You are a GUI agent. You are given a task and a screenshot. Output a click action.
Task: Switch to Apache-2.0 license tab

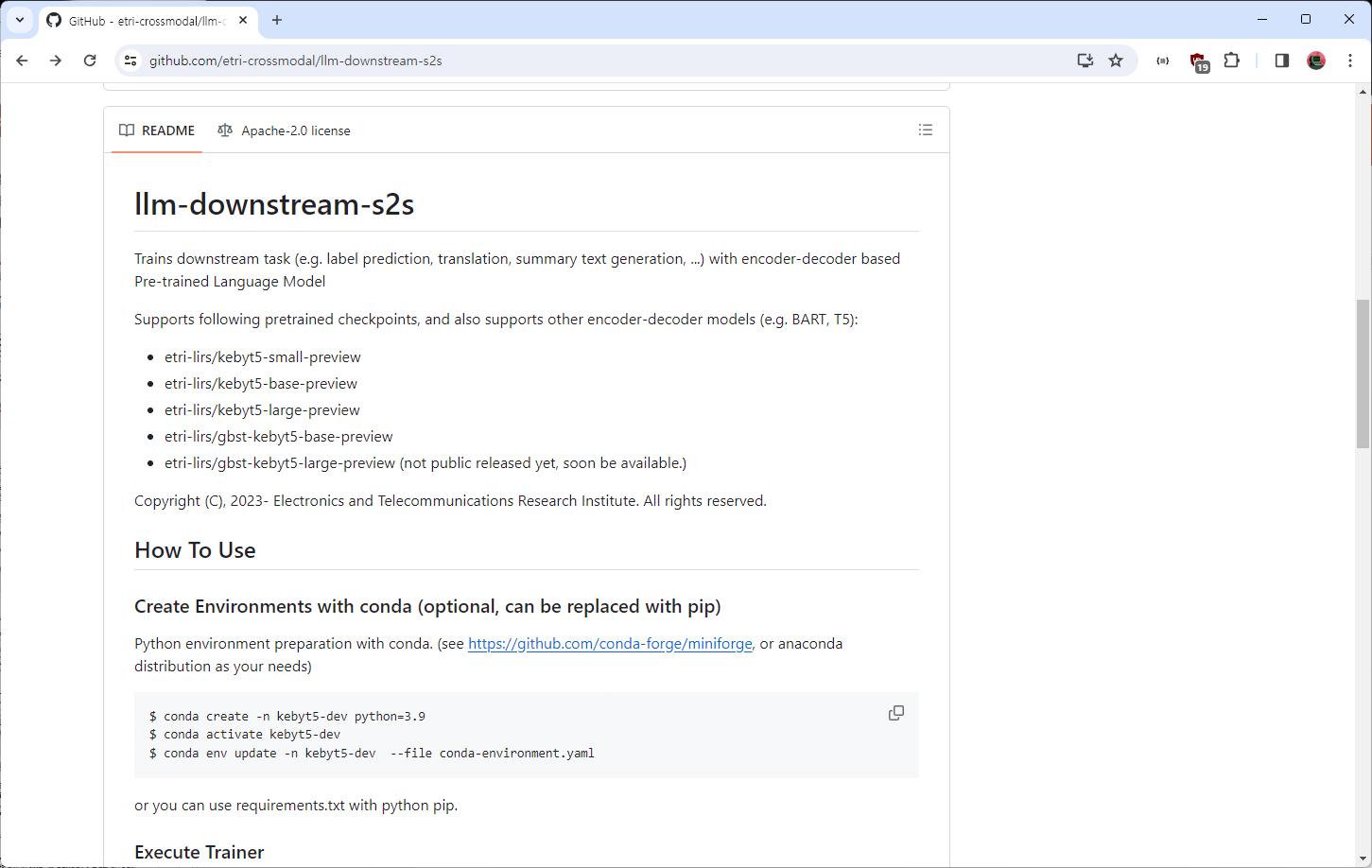click(x=284, y=130)
